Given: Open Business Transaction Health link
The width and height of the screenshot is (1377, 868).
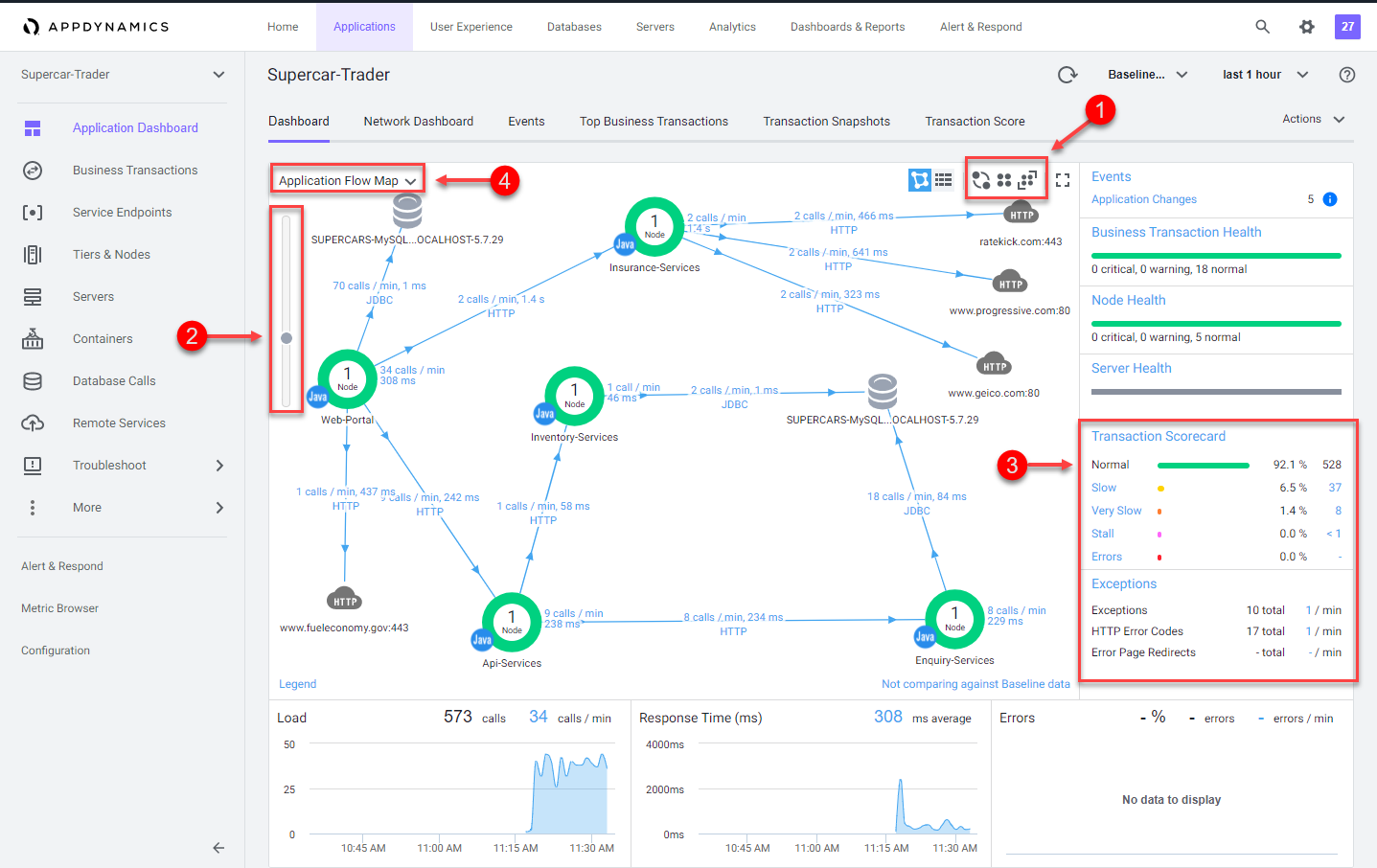Looking at the screenshot, I should click(1176, 232).
